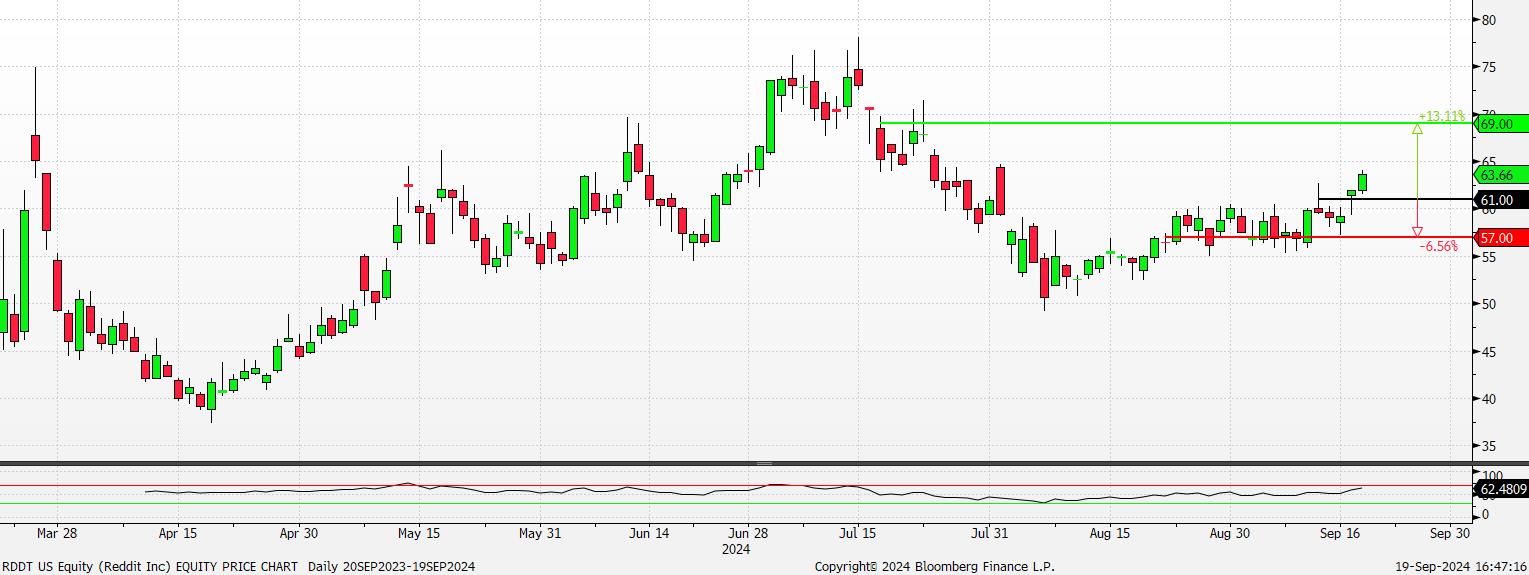Click the pane divider grip handle

[x=764, y=464]
